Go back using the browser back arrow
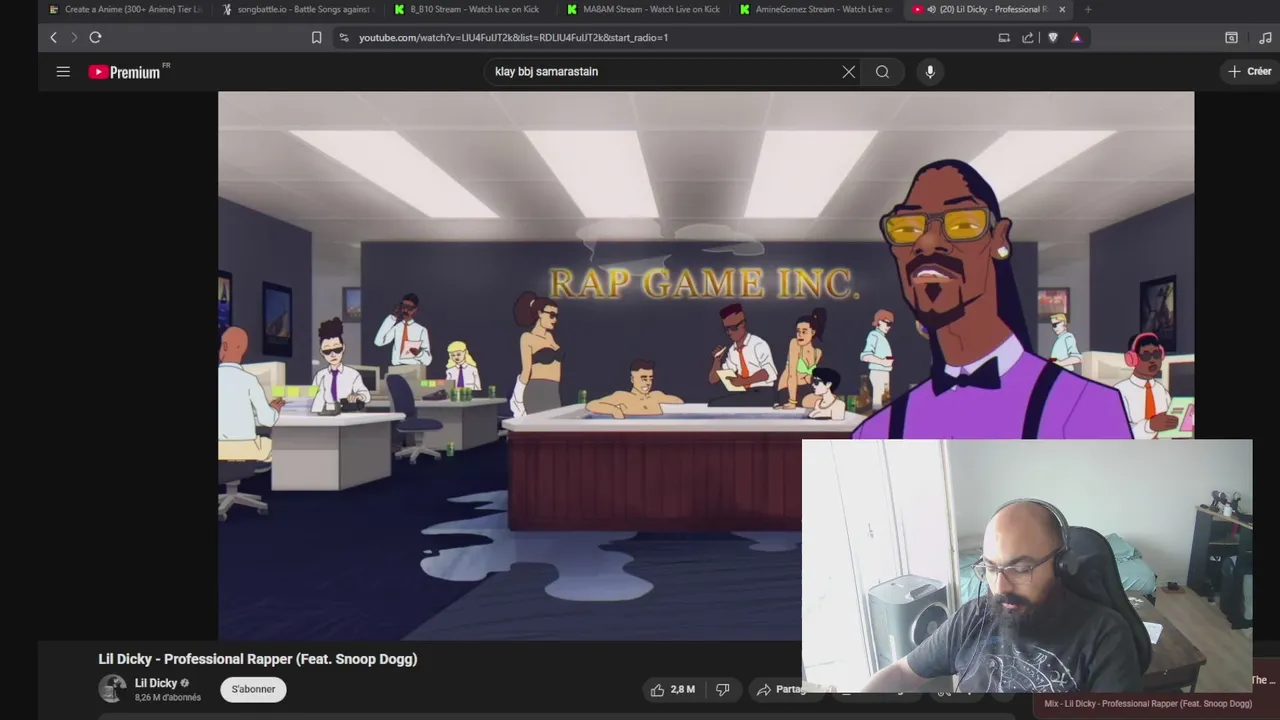Screen dimensions: 1280x720 click(53, 37)
